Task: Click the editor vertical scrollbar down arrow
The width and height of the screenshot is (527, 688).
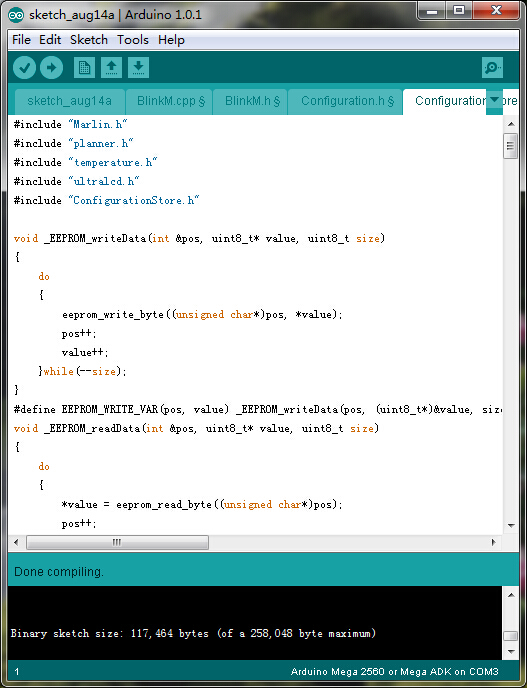Action: pos(511,525)
